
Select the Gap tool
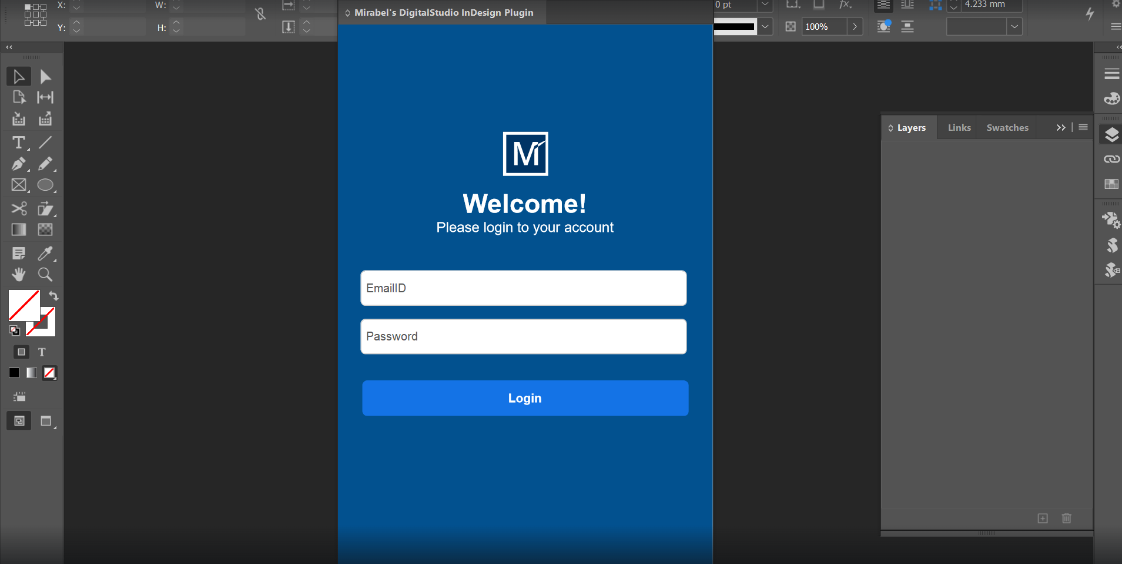[x=45, y=97]
